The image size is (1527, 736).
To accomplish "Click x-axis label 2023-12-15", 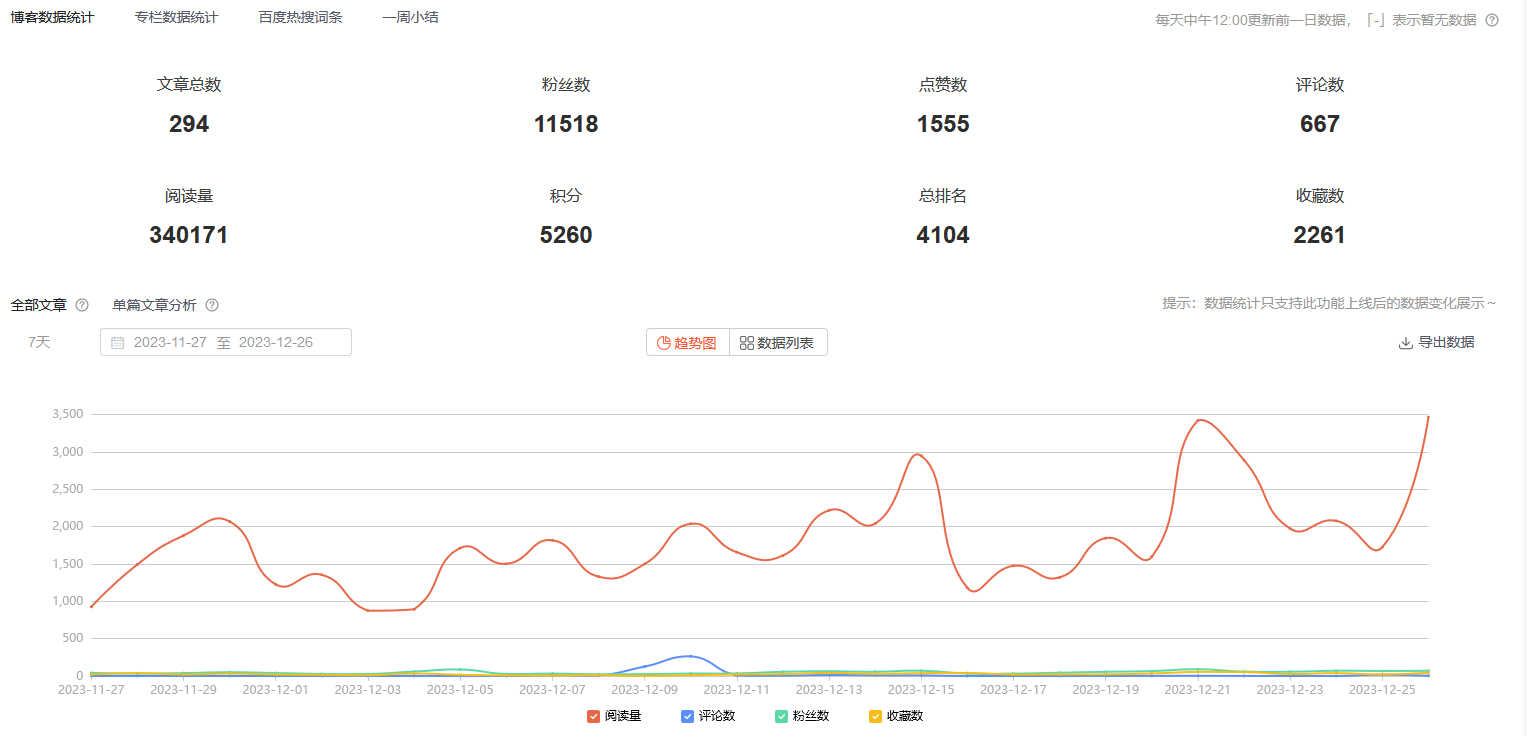I will click(x=920, y=689).
